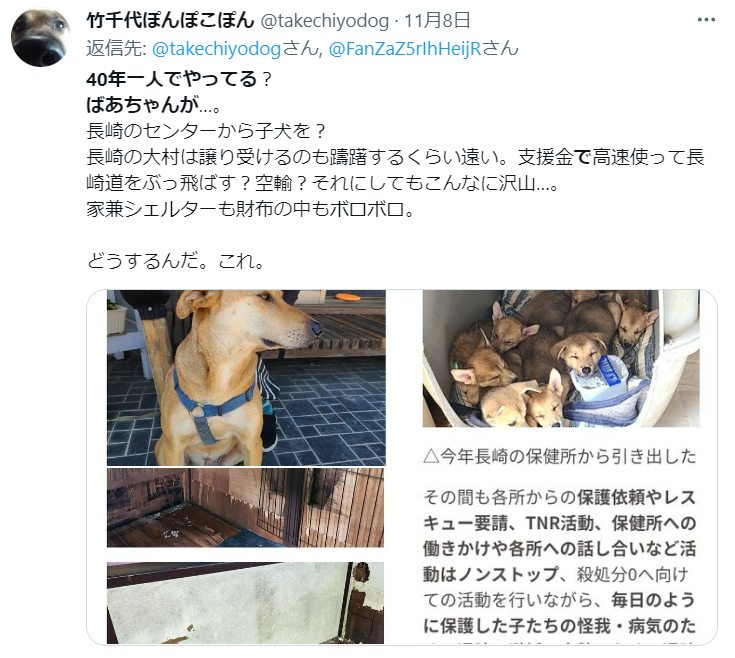Open the 11月8日 tweet timestamp
This screenshot has height=658, width=735.
click(x=437, y=21)
